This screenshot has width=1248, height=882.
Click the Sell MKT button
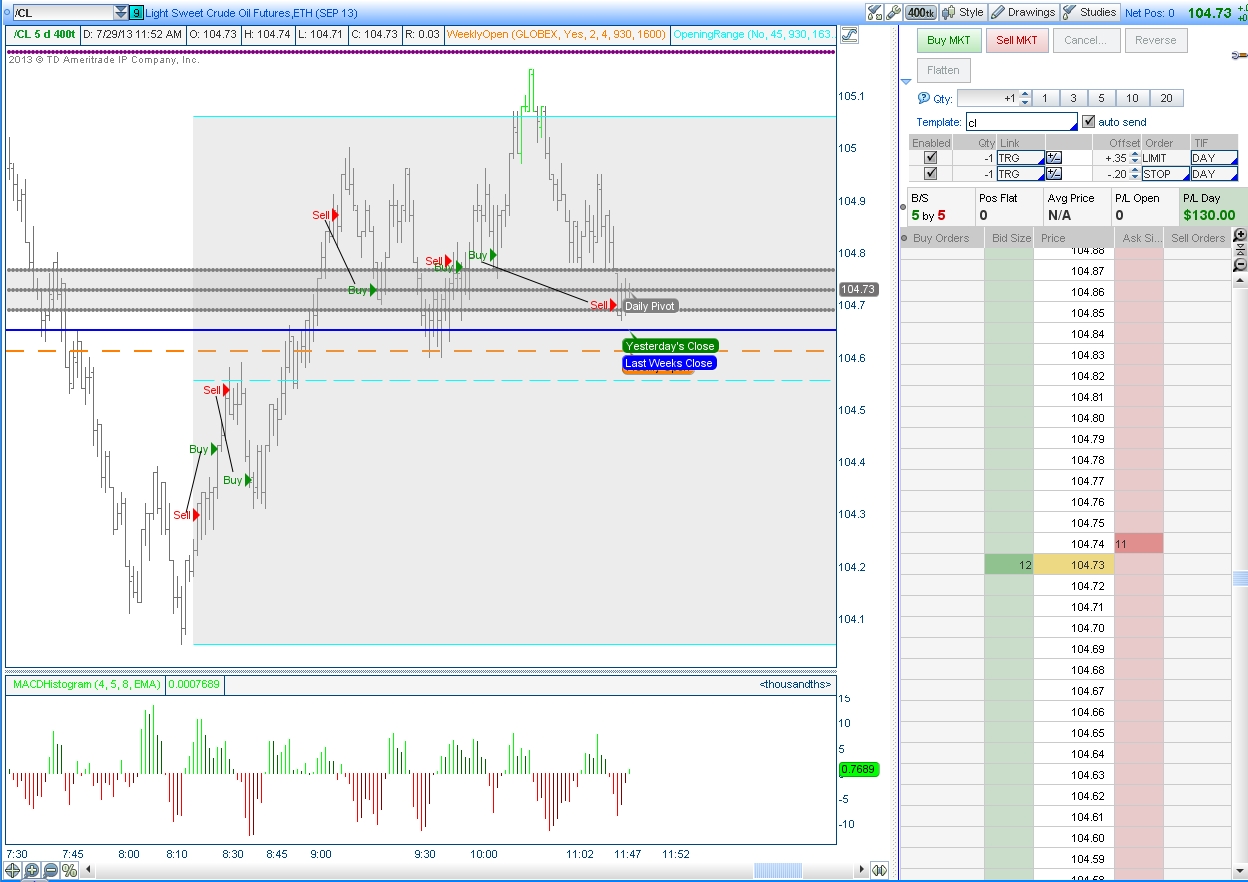(1017, 40)
